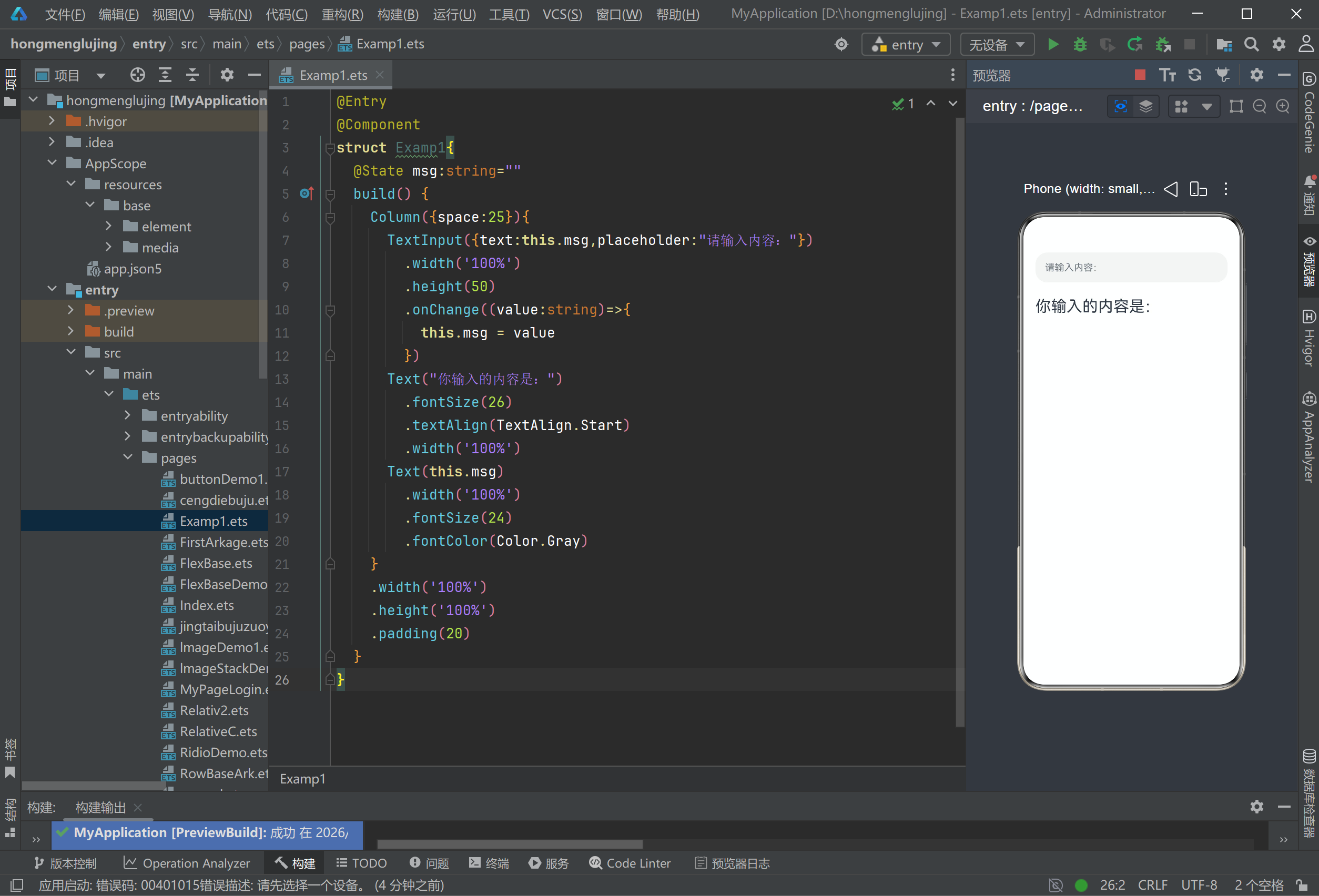1319x896 pixels.
Task: Toggle the 预览器 side tab
Action: (x=1309, y=261)
